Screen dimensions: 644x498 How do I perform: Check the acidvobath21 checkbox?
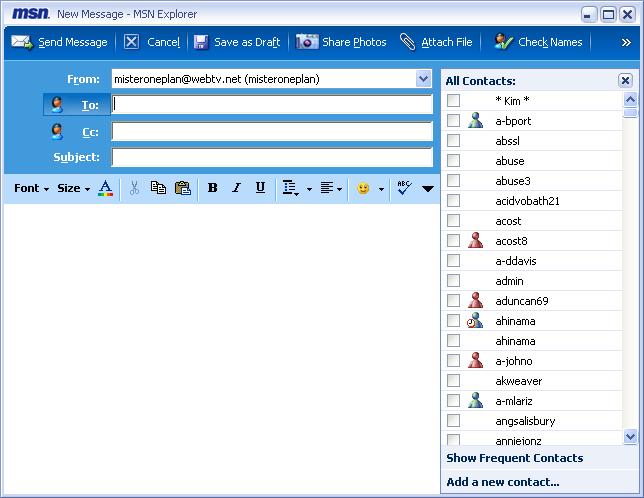[x=453, y=201]
